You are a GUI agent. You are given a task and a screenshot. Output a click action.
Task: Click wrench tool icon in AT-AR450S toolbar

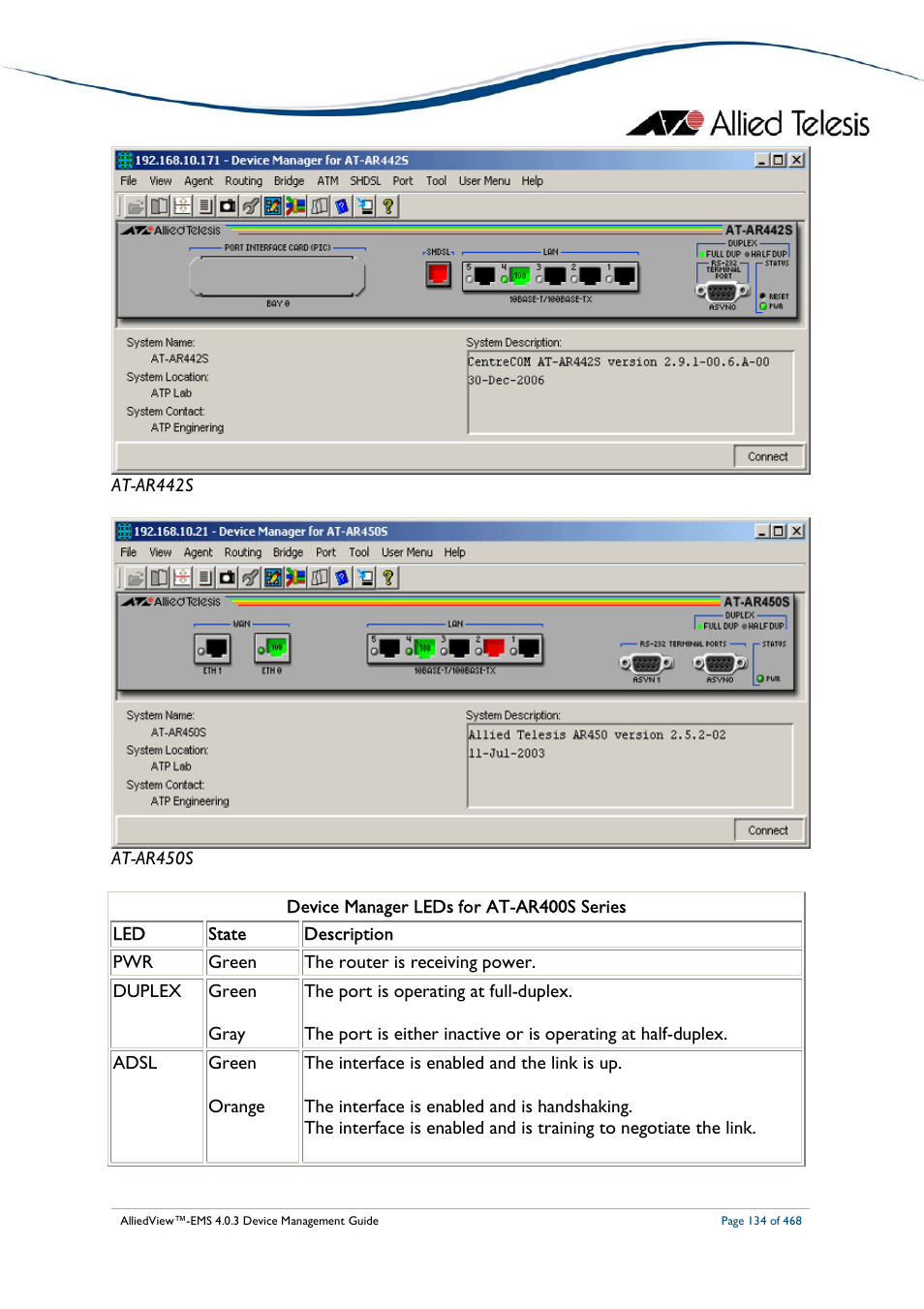pyautogui.click(x=251, y=578)
